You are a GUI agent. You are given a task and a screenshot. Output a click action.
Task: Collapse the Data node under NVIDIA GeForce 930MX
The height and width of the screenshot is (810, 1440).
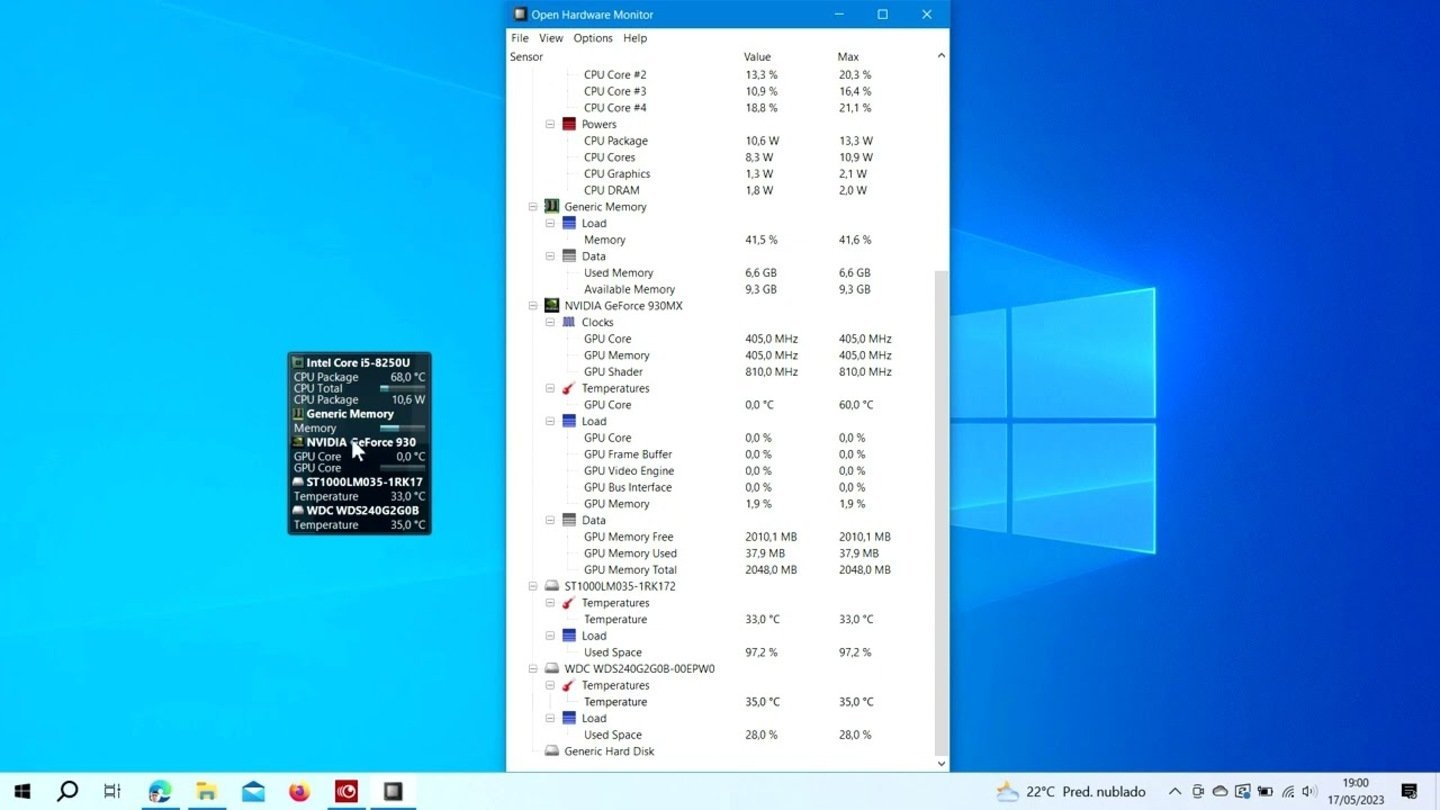click(550, 520)
